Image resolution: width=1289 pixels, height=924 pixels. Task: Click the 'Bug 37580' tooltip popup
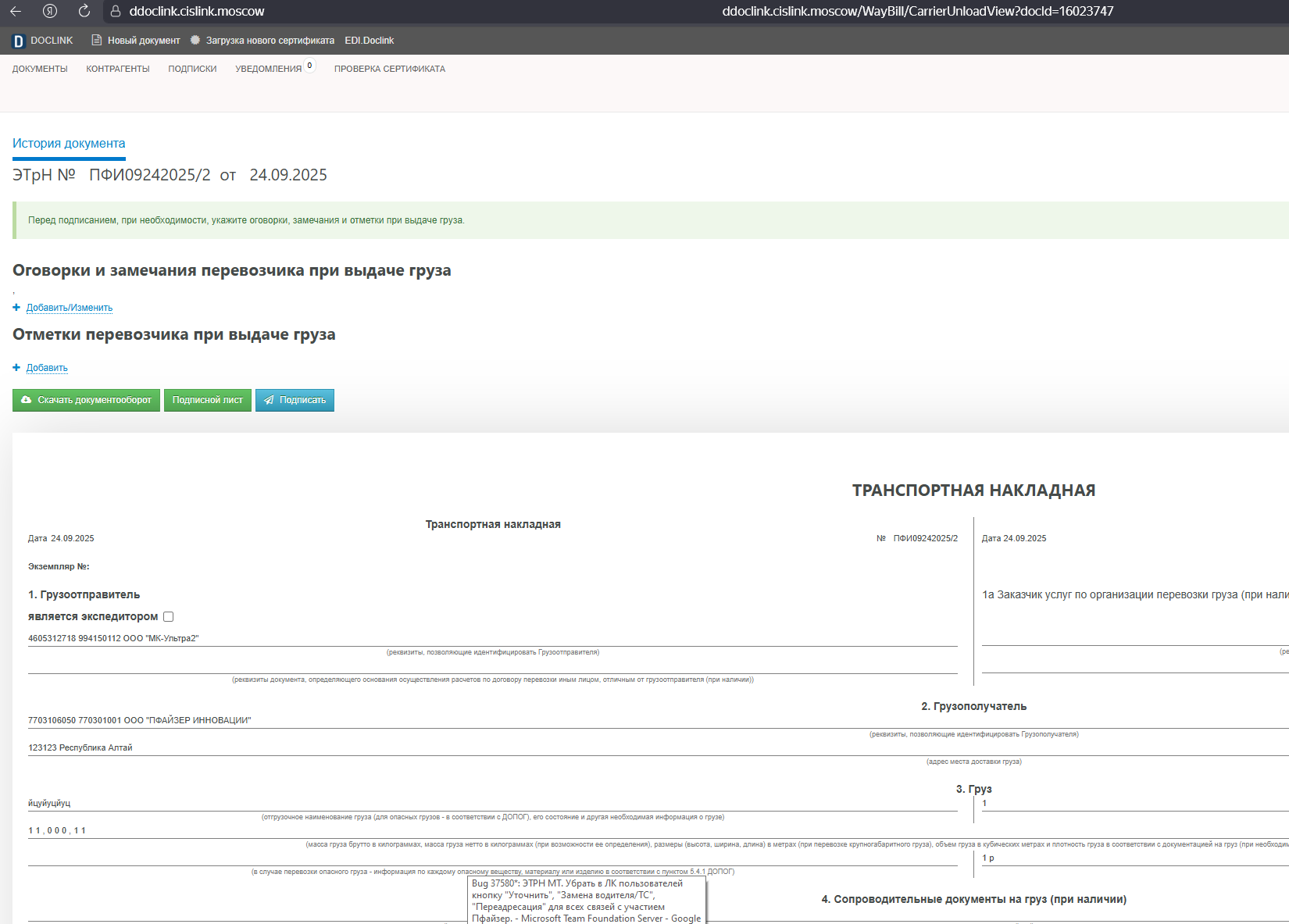tap(587, 900)
